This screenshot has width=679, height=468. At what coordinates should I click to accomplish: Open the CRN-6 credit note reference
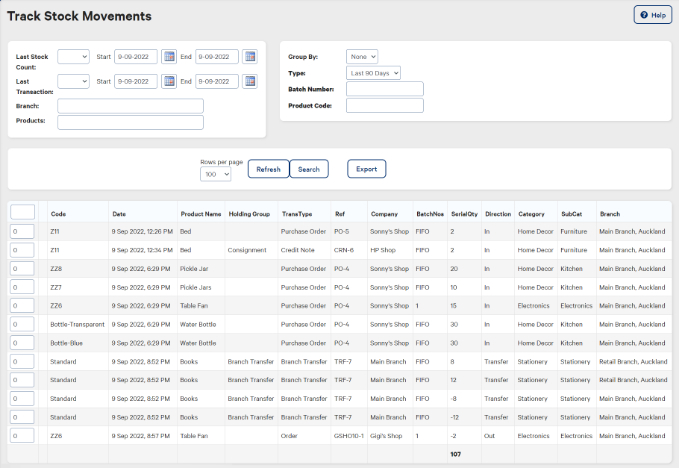(x=343, y=250)
